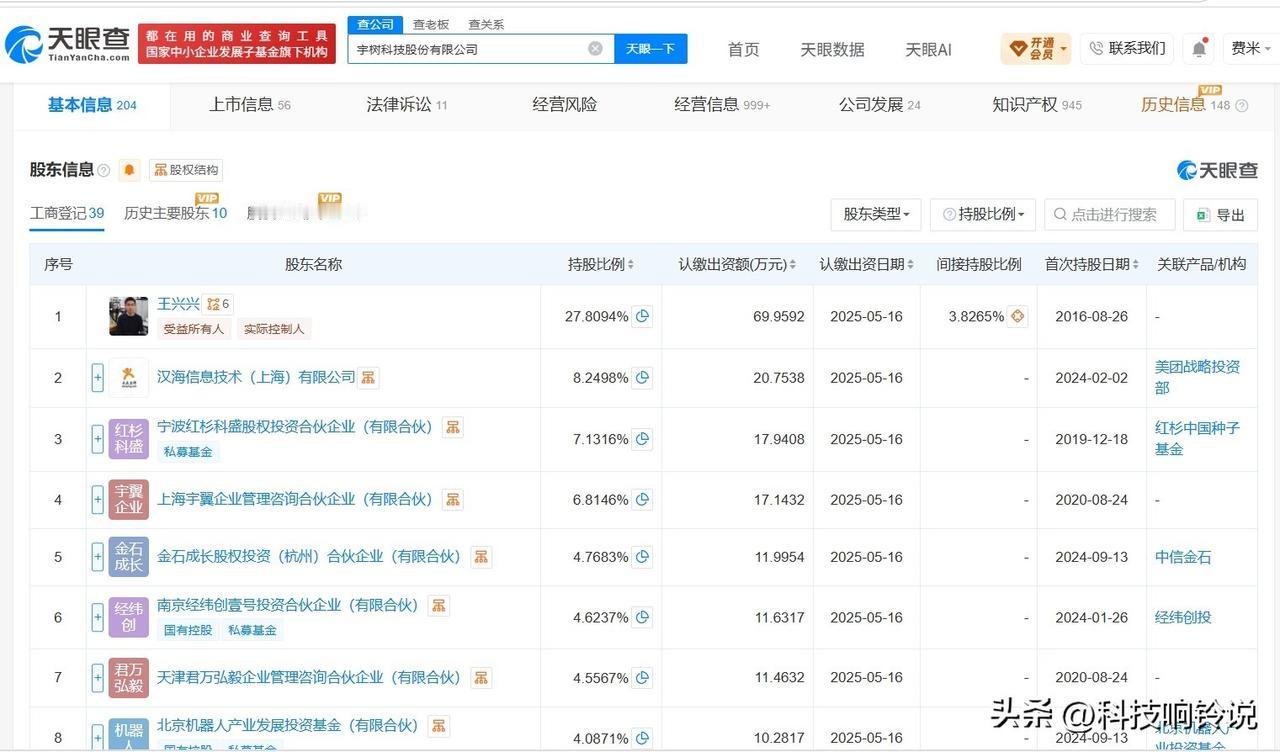Expand the 宁波红杉科盛 shareholder row
Viewport: 1280px width, 752px height.
coord(98,439)
